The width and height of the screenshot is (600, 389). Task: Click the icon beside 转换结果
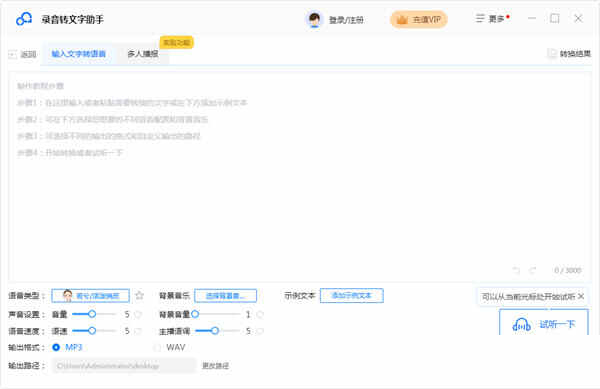click(x=552, y=54)
